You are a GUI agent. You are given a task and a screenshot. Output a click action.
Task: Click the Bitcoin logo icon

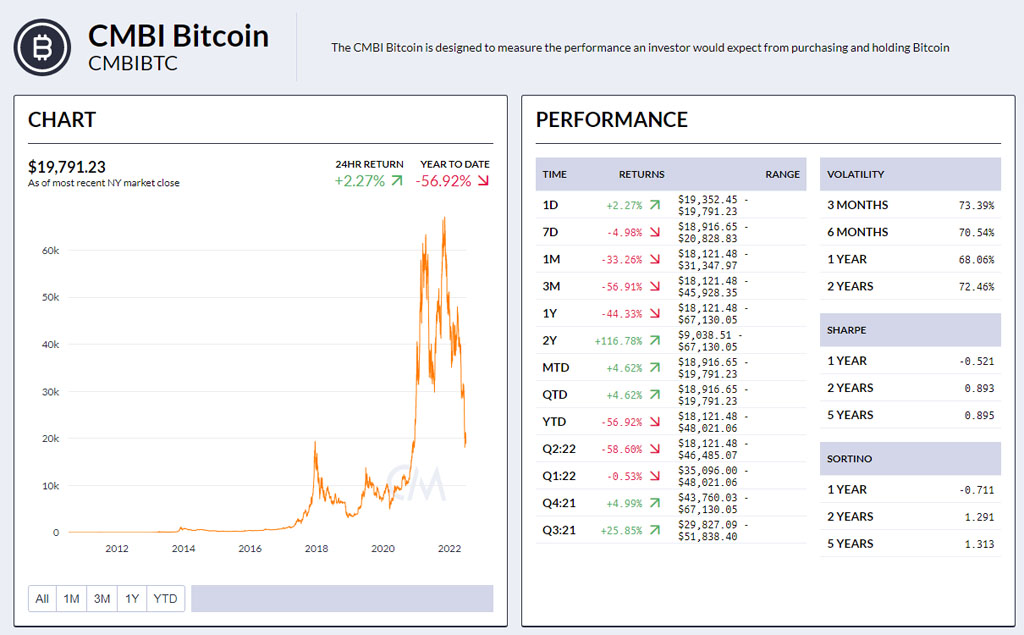42,47
